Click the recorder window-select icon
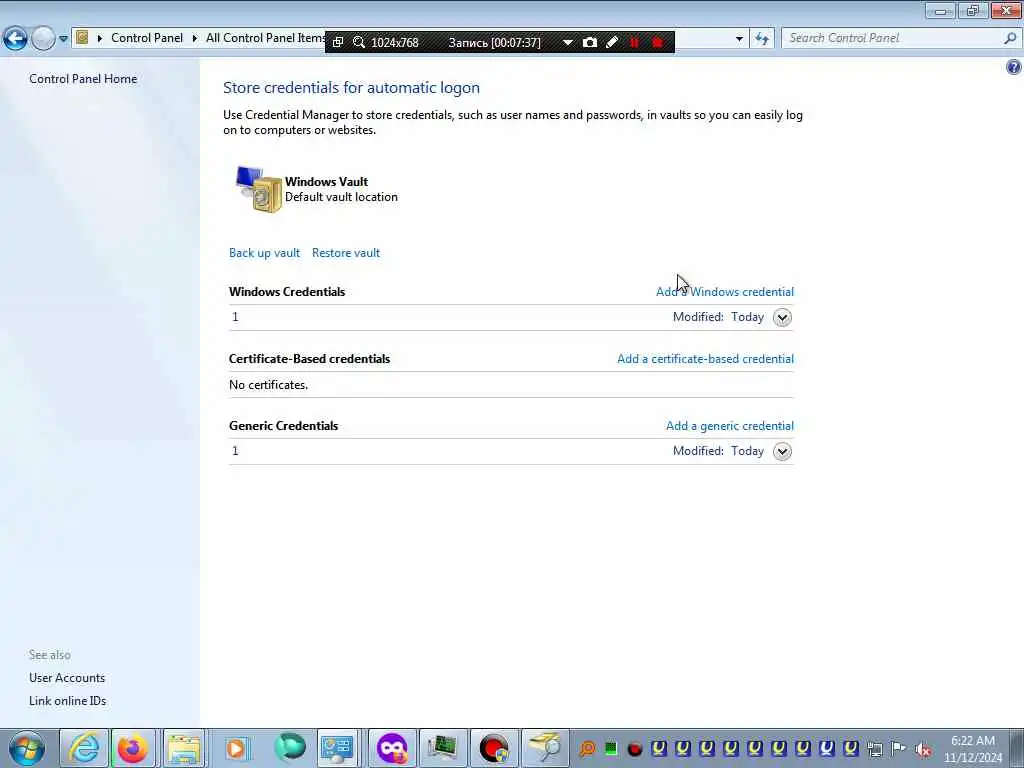Viewport: 1024px width, 768px height. click(x=338, y=42)
